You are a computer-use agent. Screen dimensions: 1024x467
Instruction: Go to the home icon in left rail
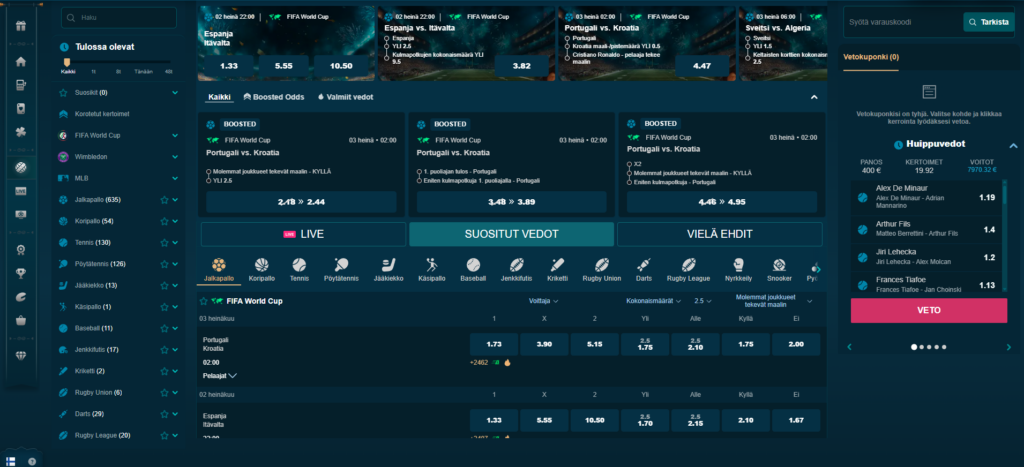coord(21,61)
